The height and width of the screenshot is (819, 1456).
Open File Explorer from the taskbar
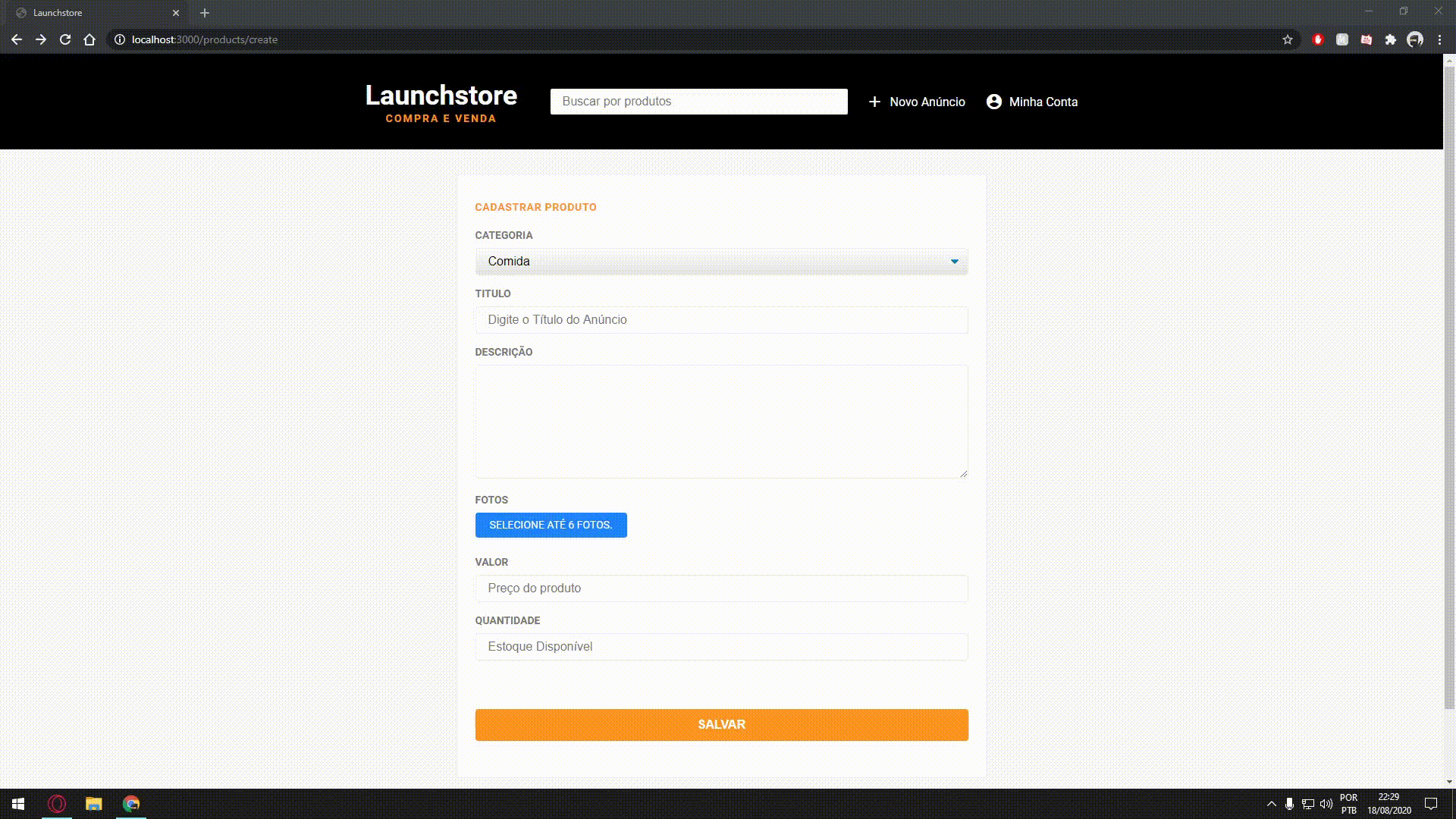pos(93,804)
